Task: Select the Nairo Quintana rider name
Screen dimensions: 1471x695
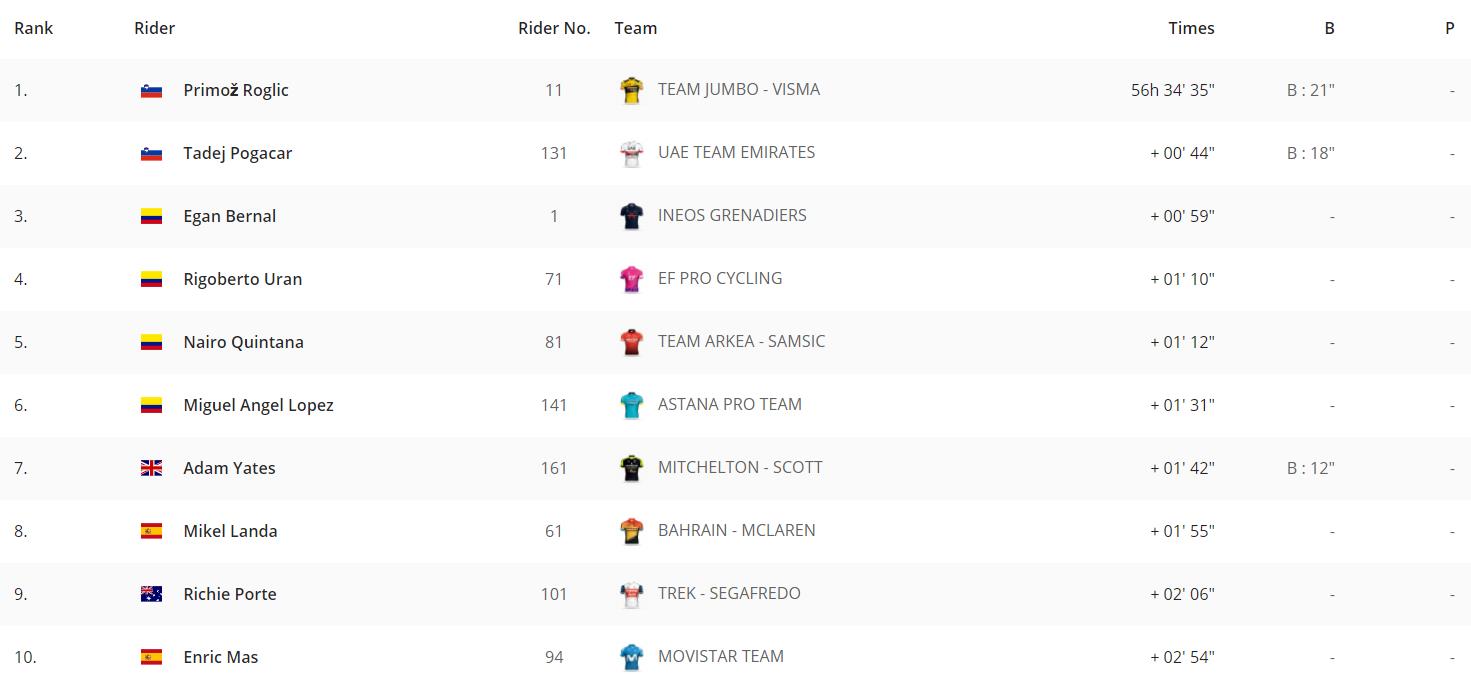Action: coord(244,342)
